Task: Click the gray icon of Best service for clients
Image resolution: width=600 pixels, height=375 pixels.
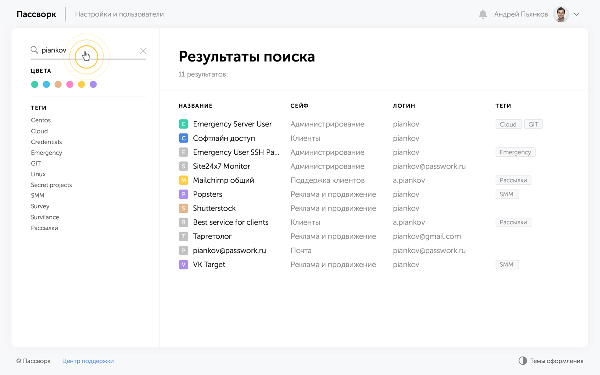Action: [x=183, y=222]
